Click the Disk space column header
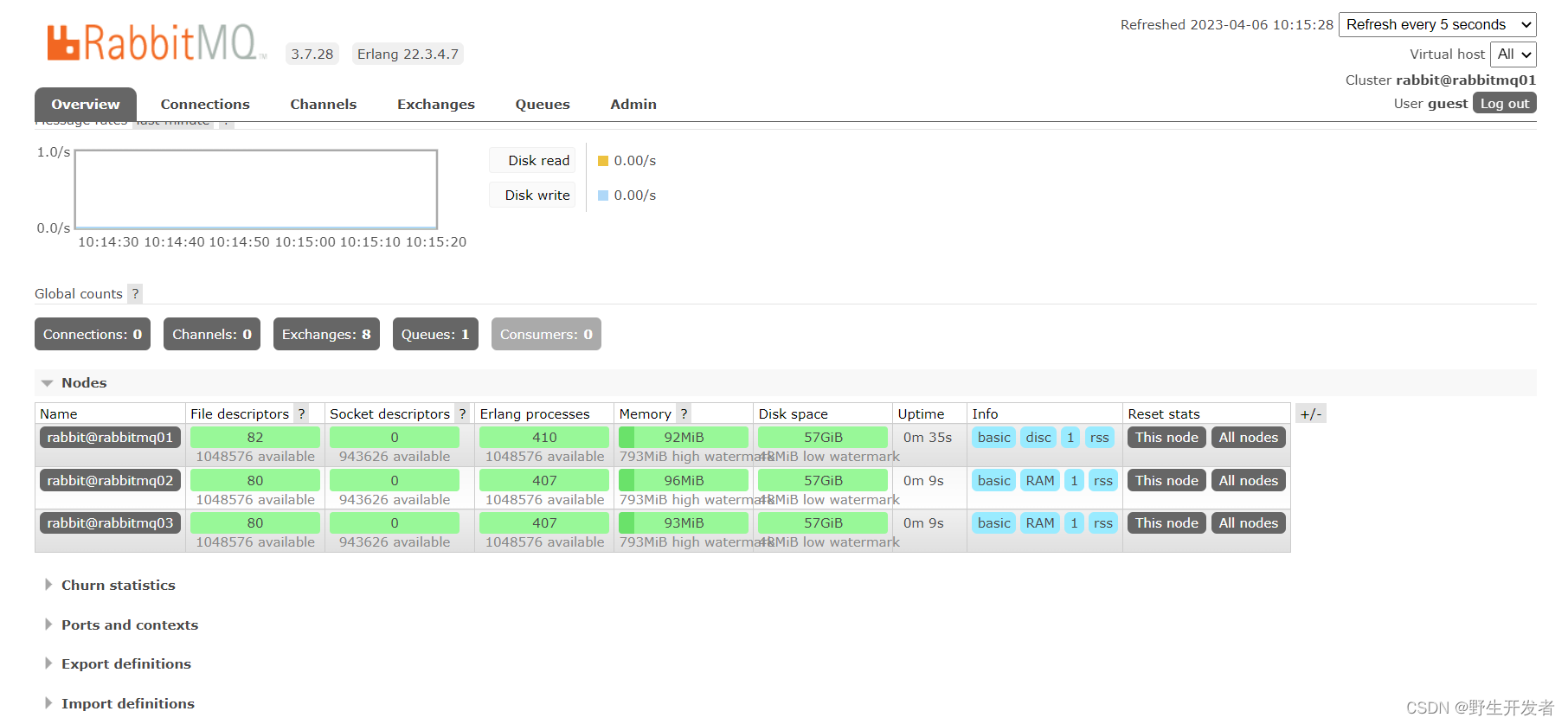 [823, 414]
